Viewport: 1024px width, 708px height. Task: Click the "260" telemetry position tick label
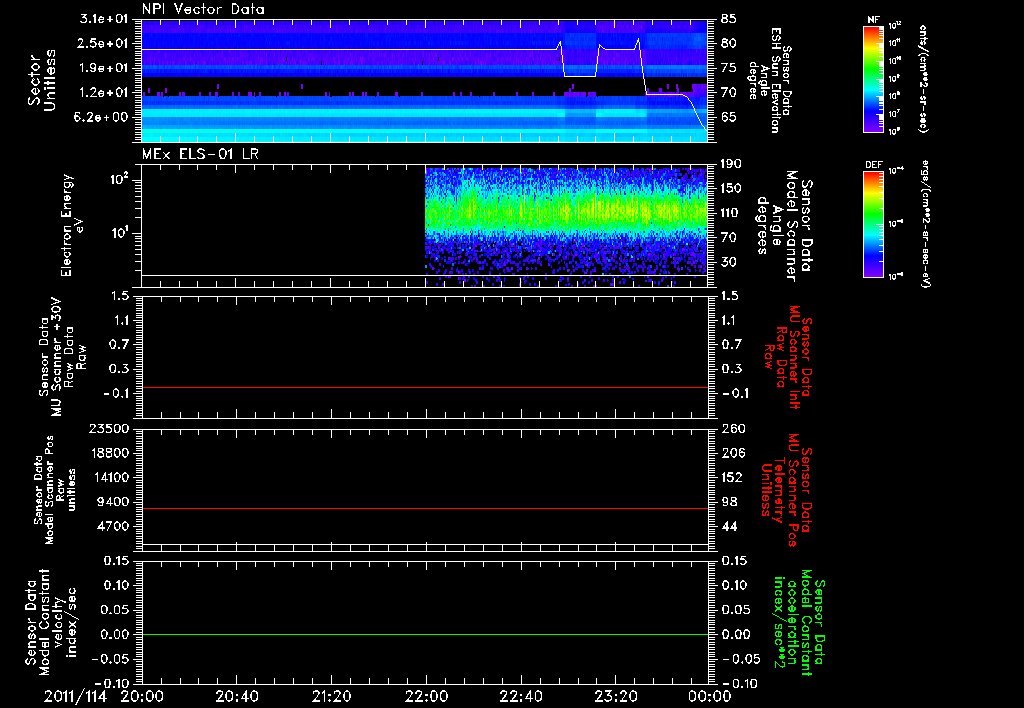click(x=731, y=428)
